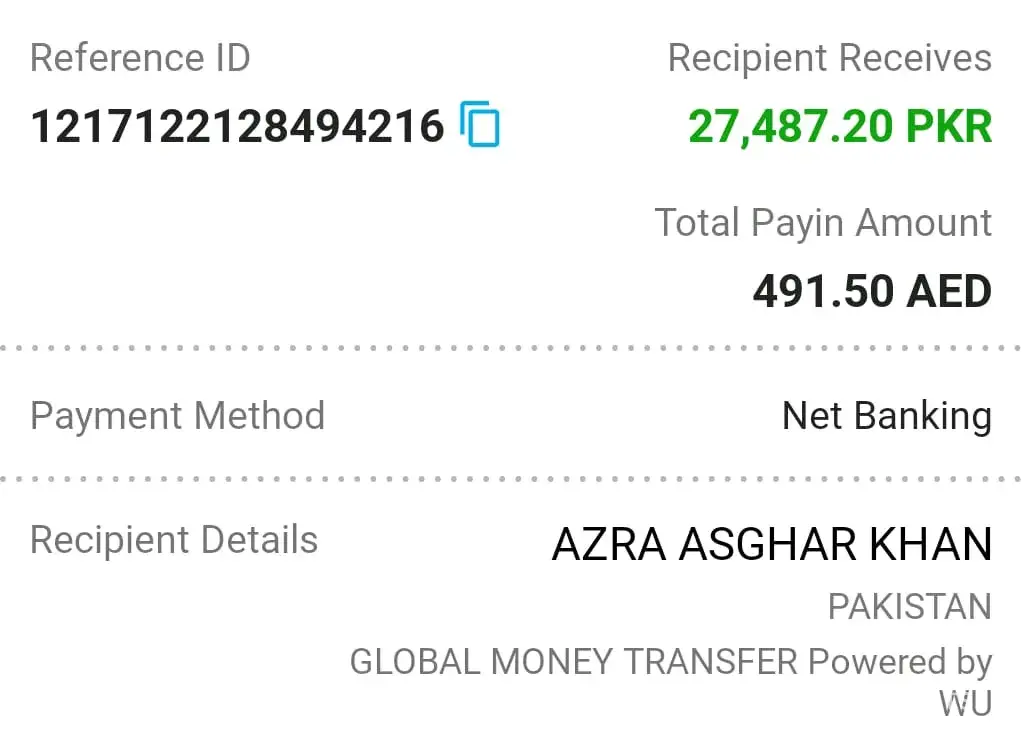Click the Payment Method label
1022x755 pixels.
tap(177, 415)
